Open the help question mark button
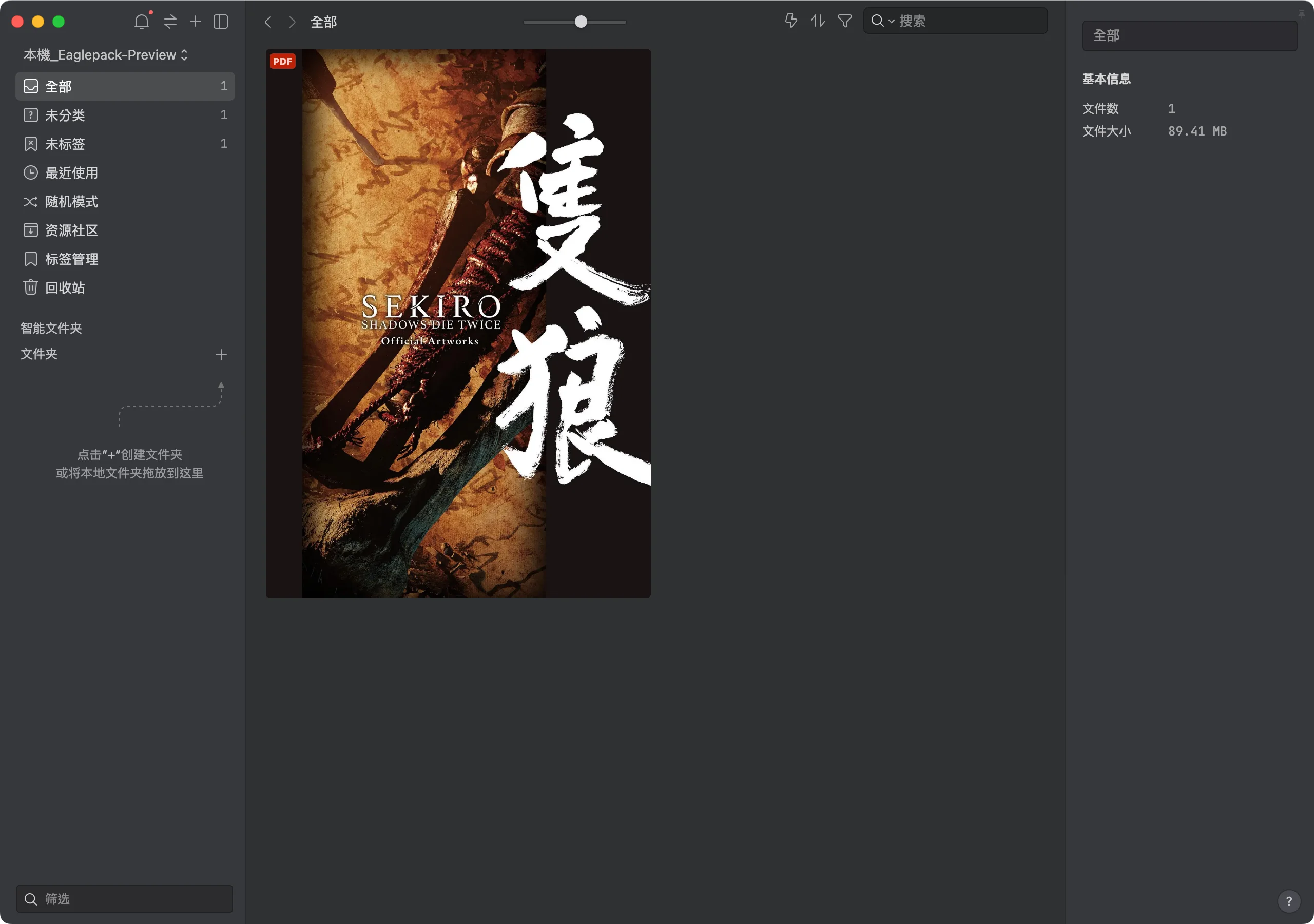This screenshot has width=1314, height=924. click(x=1288, y=900)
